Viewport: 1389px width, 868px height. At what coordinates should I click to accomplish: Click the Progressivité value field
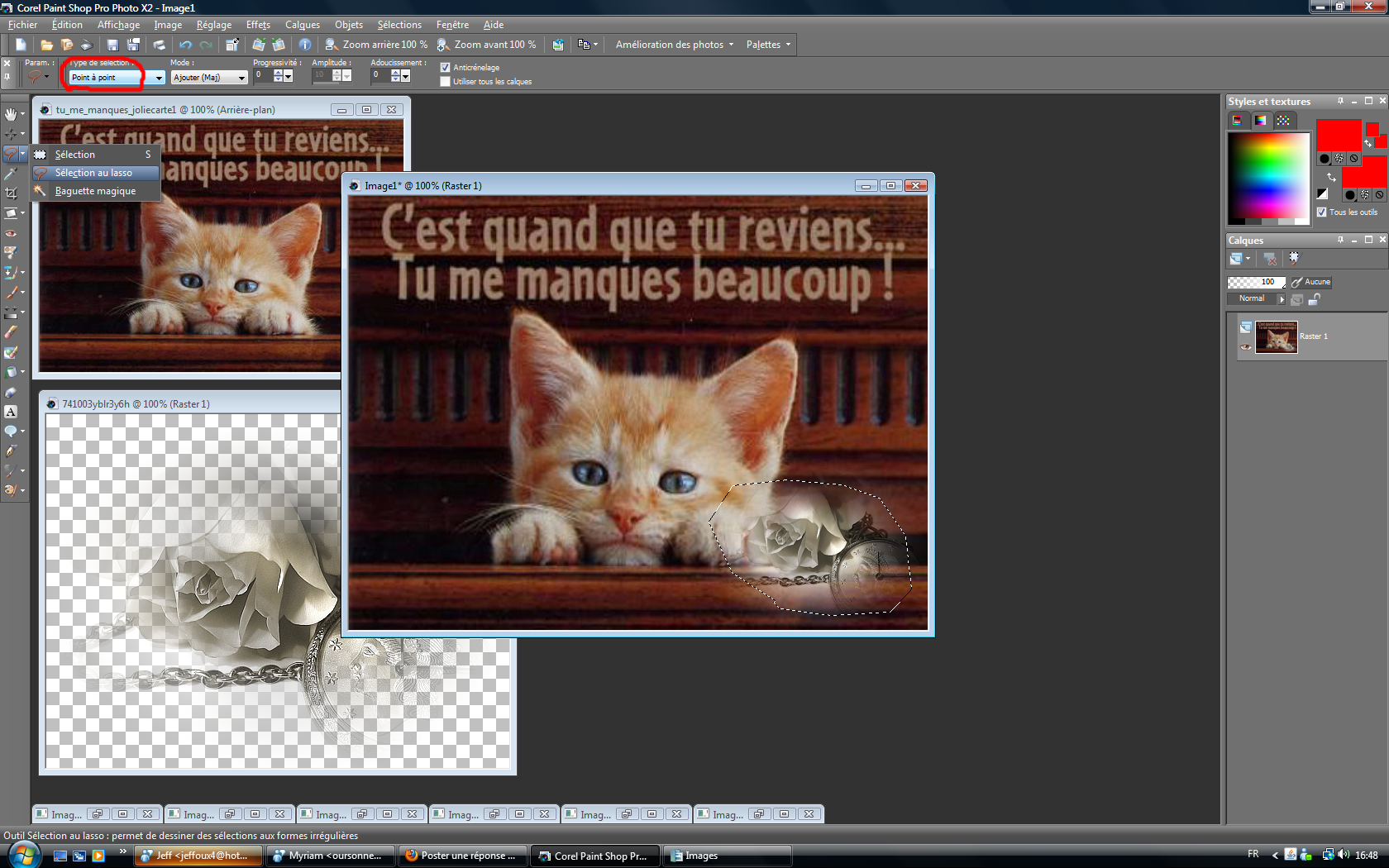[x=263, y=75]
